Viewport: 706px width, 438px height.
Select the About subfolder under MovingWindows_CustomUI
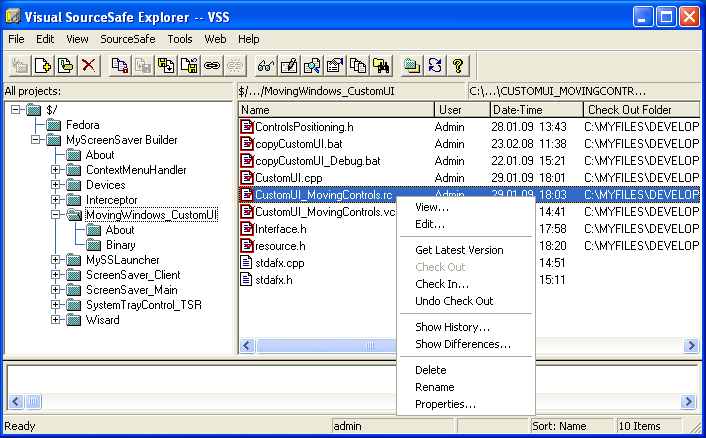[x=120, y=230]
